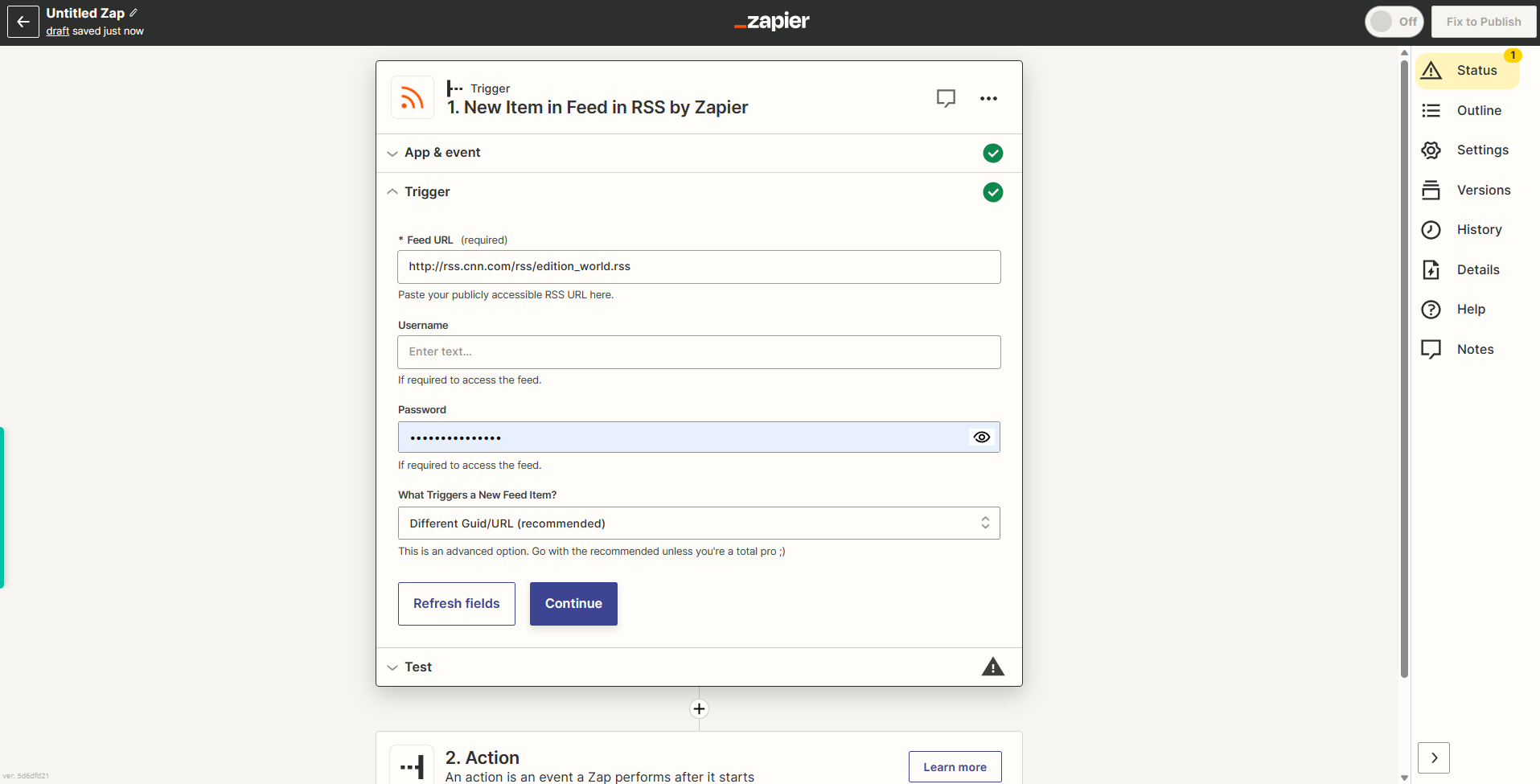Click Test section warning triangle
This screenshot has width=1540, height=784.
tap(993, 667)
